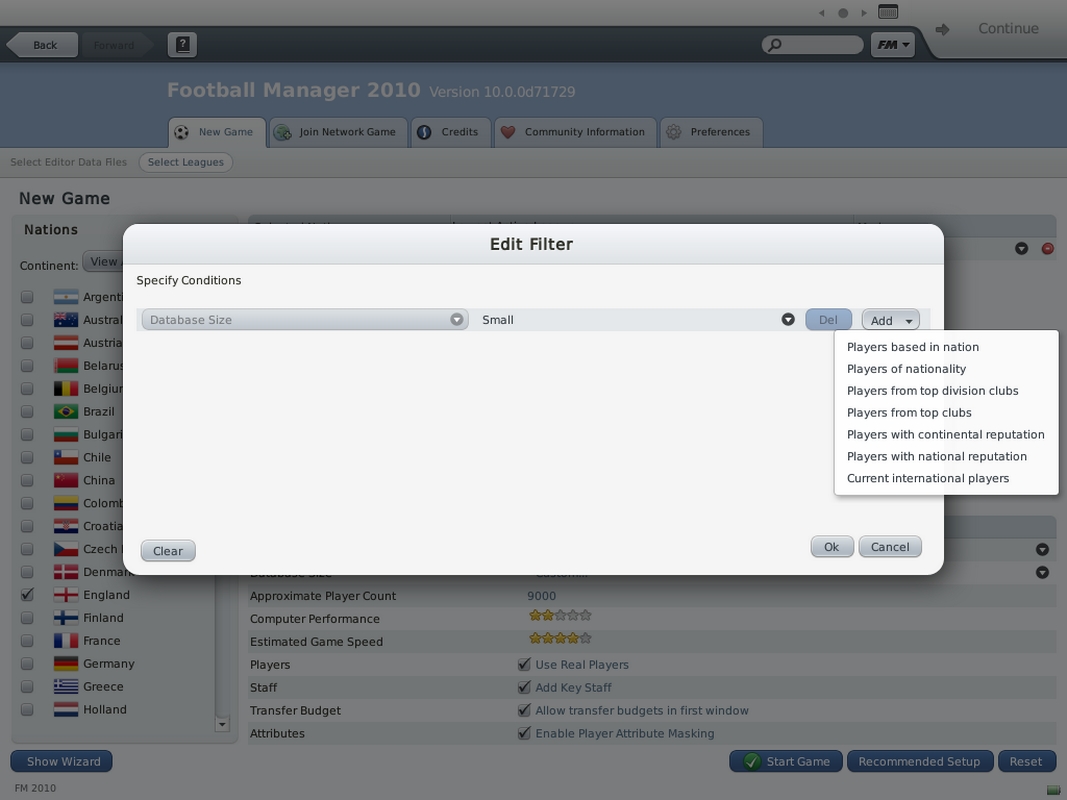The height and width of the screenshot is (800, 1067).
Task: Click the Clear button in the dialog
Action: pyautogui.click(x=168, y=551)
